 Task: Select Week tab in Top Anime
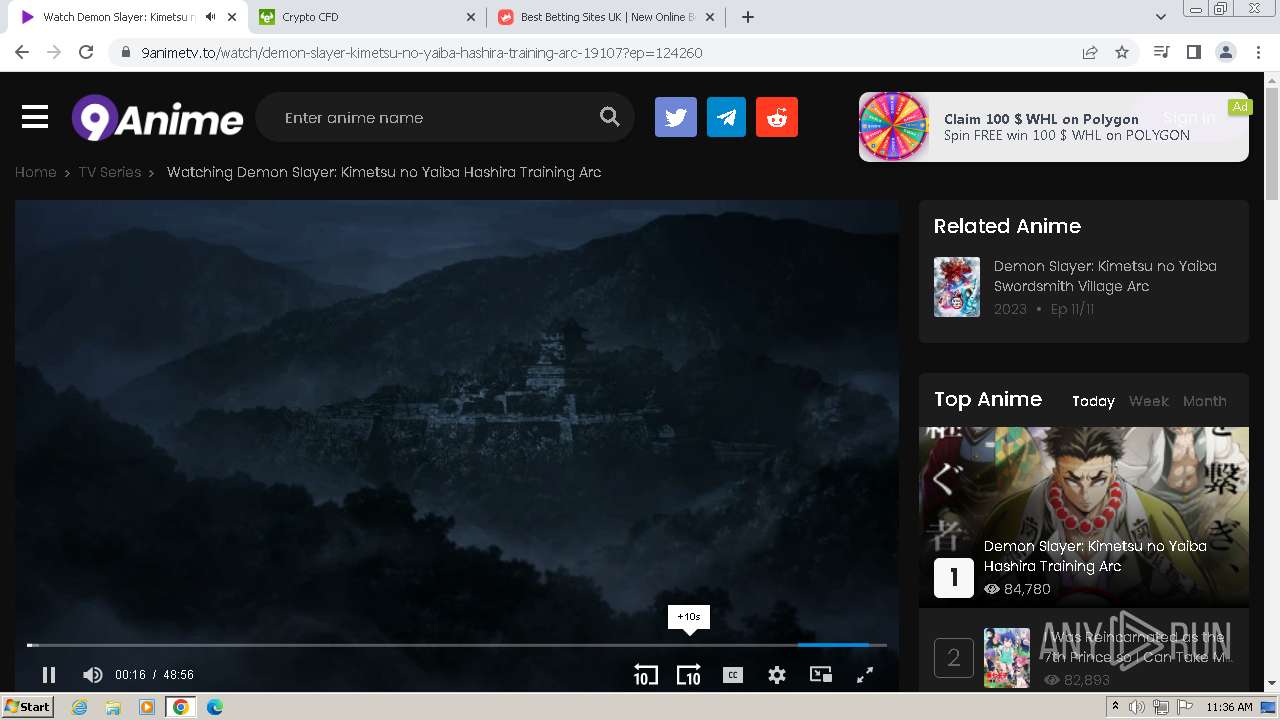click(1148, 401)
